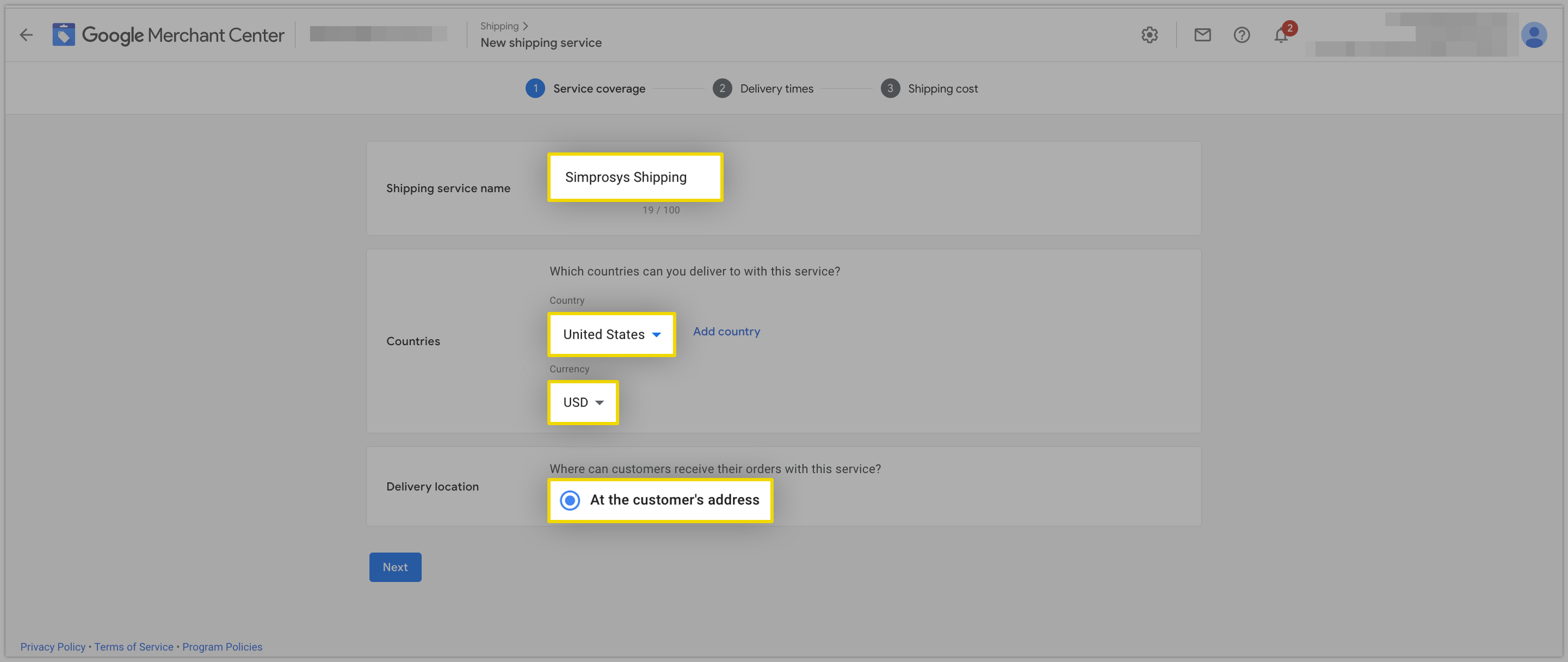Go to the Service coverage step
This screenshot has height=662, width=1568.
pos(585,89)
